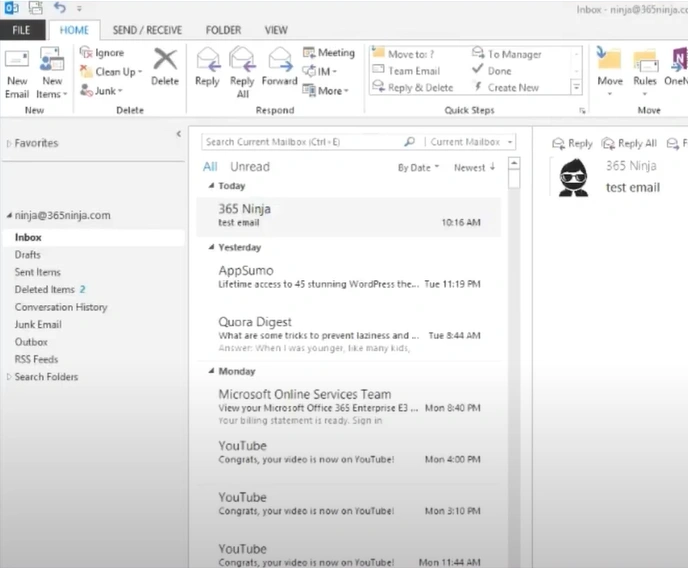Forward the selected email
The image size is (688, 568).
[280, 67]
